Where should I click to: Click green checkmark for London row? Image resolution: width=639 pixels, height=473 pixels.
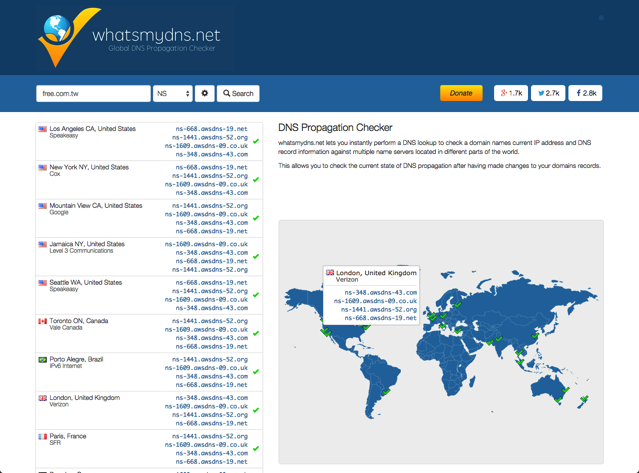[256, 410]
